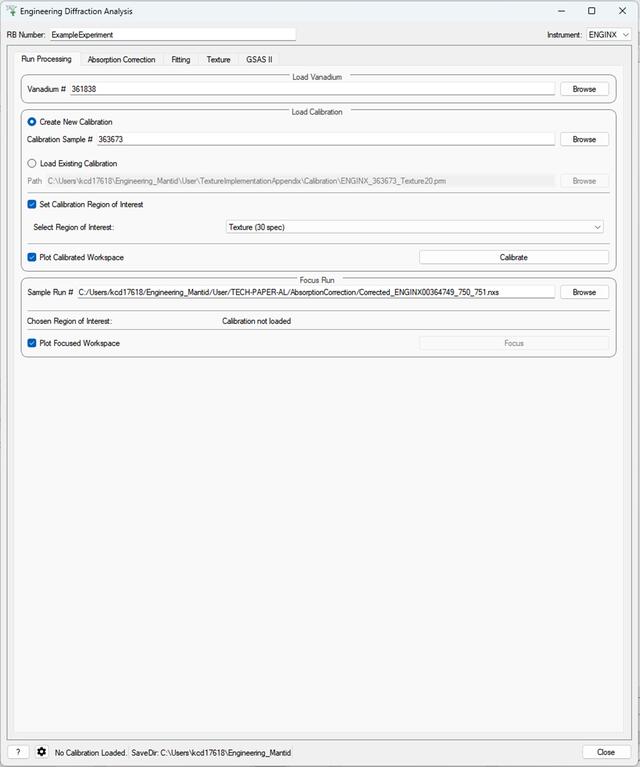Click the 'Chosen Region of Interest:' label
Screen dimensions: 640x767
click(69, 321)
